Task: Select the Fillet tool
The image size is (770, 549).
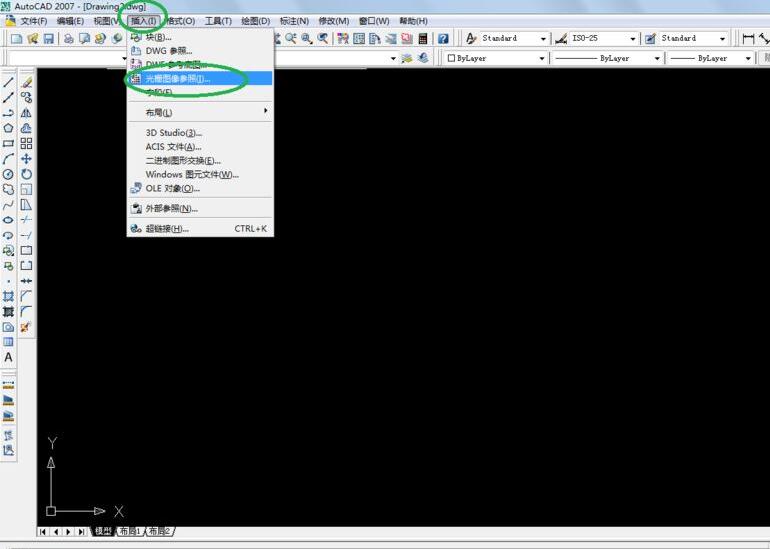Action: coord(27,311)
